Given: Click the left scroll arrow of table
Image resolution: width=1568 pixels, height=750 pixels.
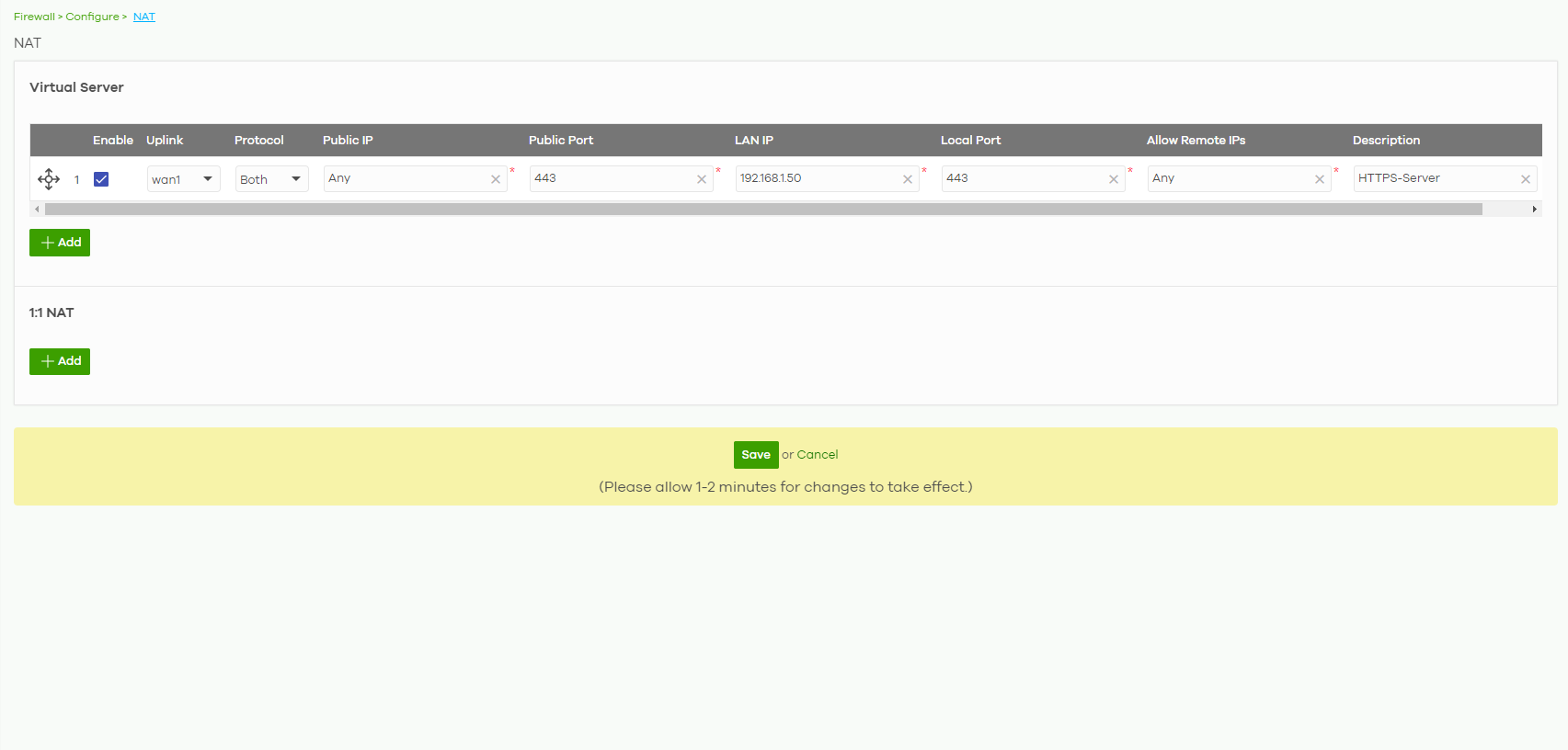Looking at the screenshot, I should tap(37, 210).
